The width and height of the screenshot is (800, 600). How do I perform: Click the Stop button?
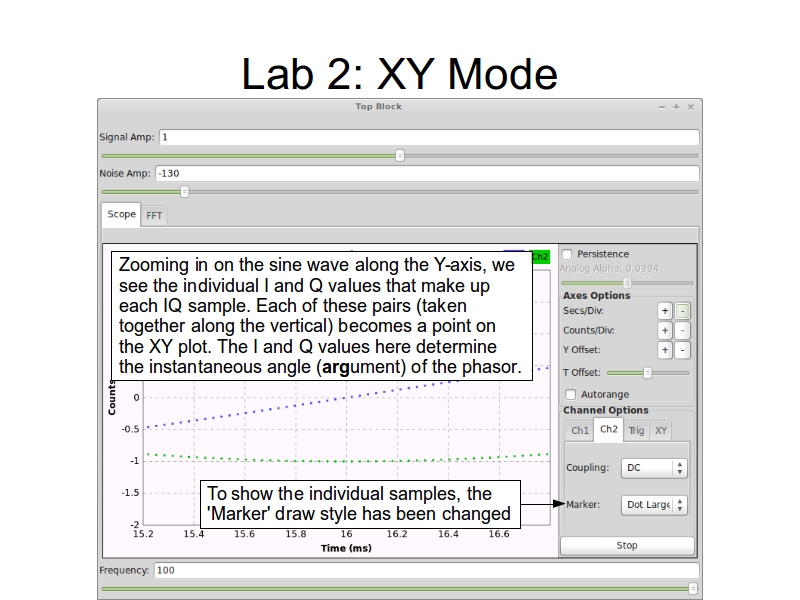[x=627, y=546]
